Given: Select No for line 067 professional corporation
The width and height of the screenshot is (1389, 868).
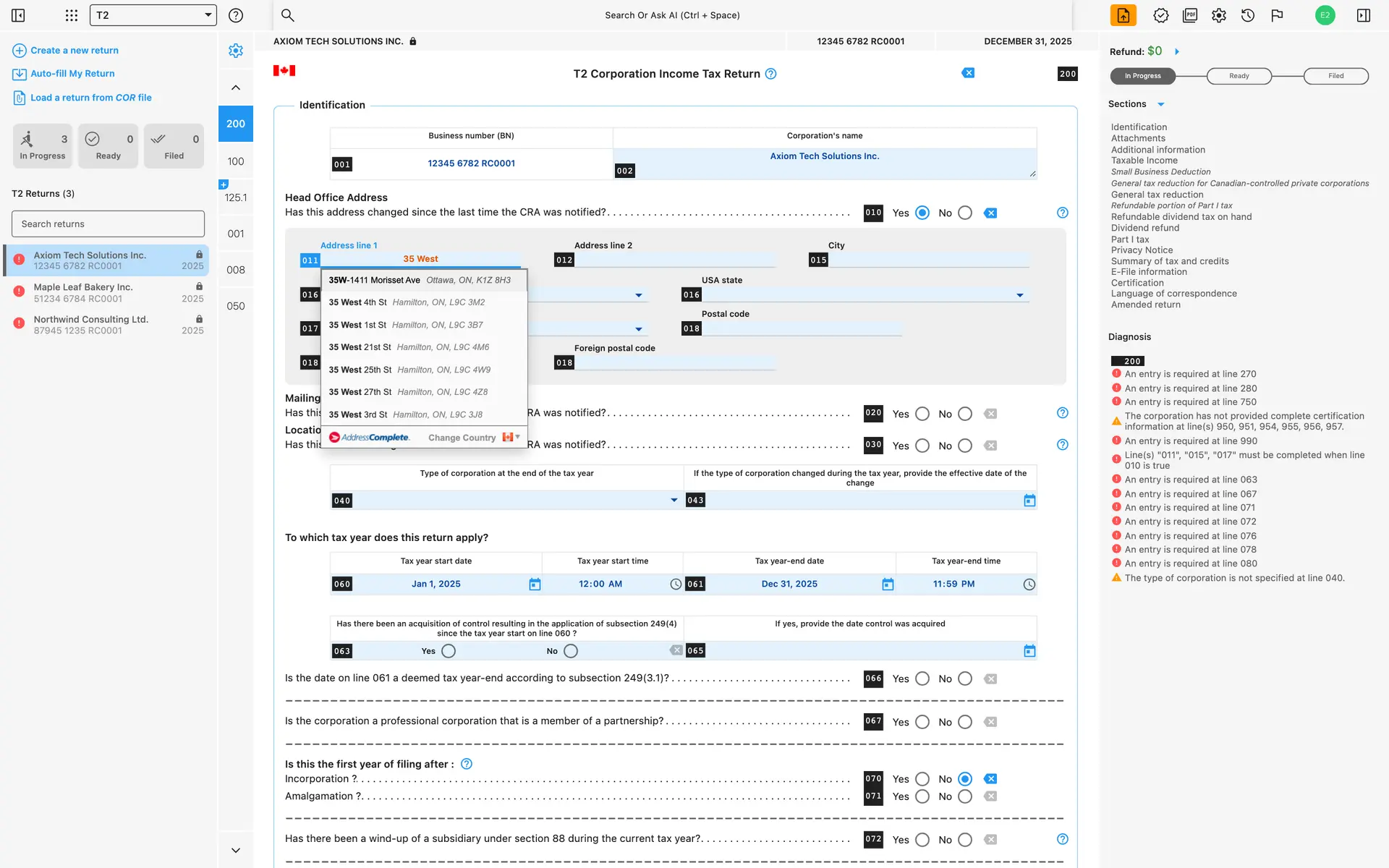Looking at the screenshot, I should [965, 722].
